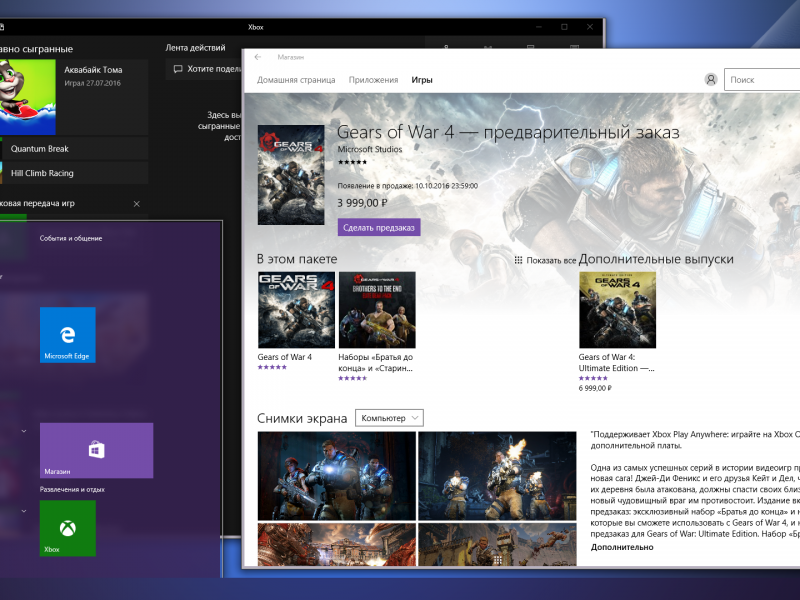Switch to the Домашняя страница tab

(296, 80)
